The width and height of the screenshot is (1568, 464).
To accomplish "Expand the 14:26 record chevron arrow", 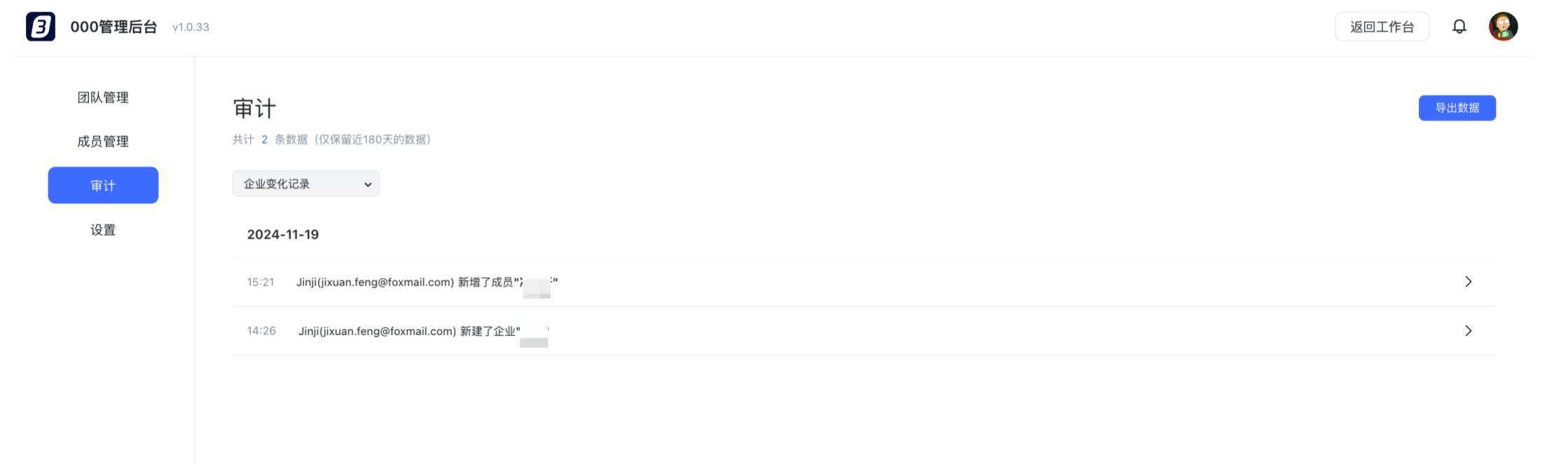I will [1469, 331].
